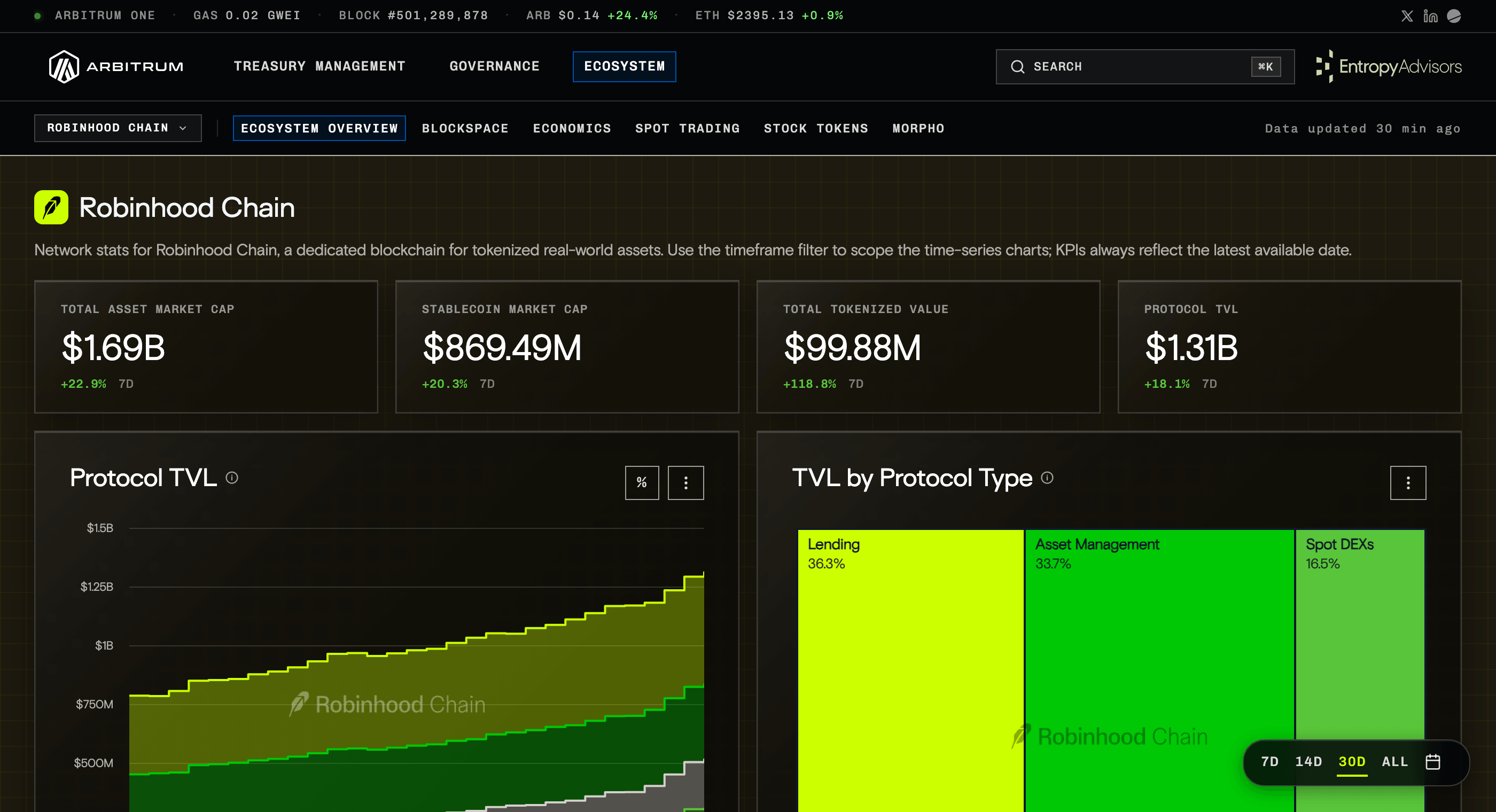Open the LinkedIn social icon
This screenshot has height=812, width=1496.
point(1430,15)
